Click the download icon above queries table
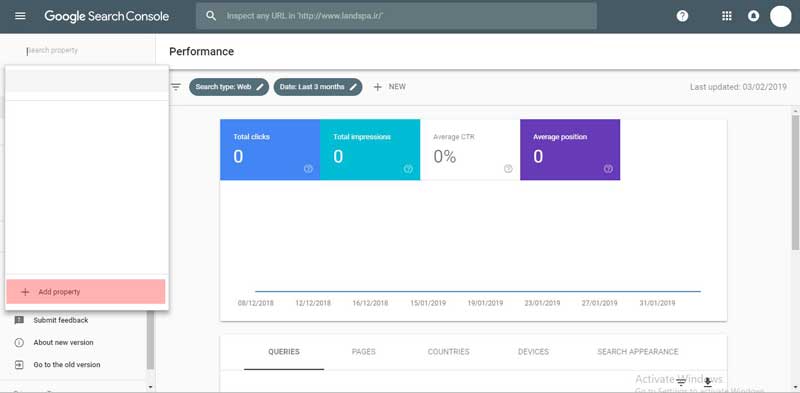 click(x=708, y=382)
